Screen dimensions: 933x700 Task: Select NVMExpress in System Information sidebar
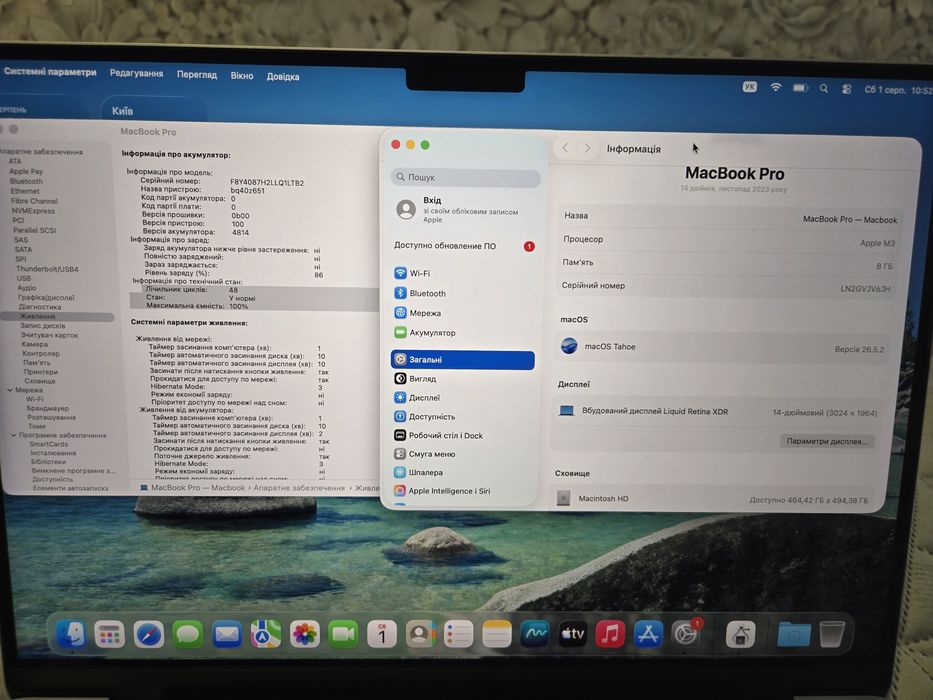click(33, 211)
